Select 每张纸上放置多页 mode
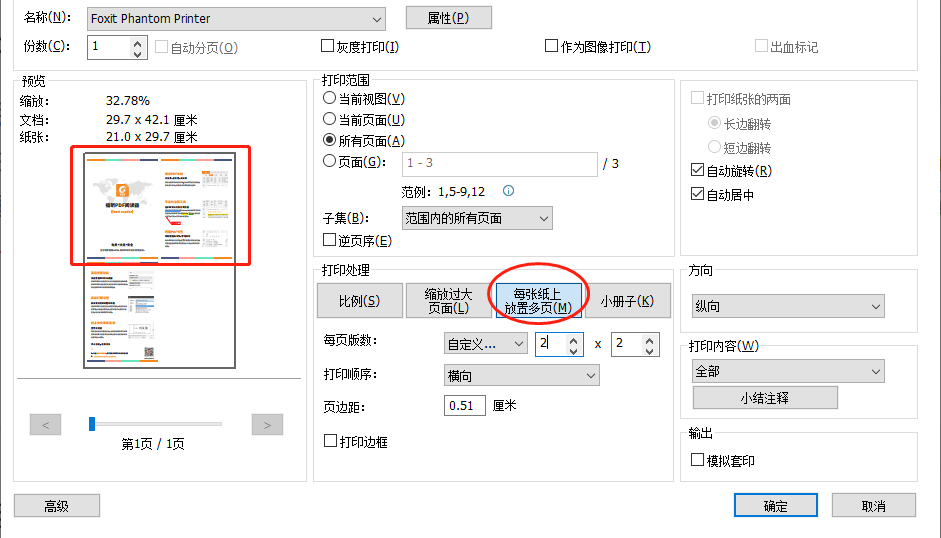 pos(538,300)
